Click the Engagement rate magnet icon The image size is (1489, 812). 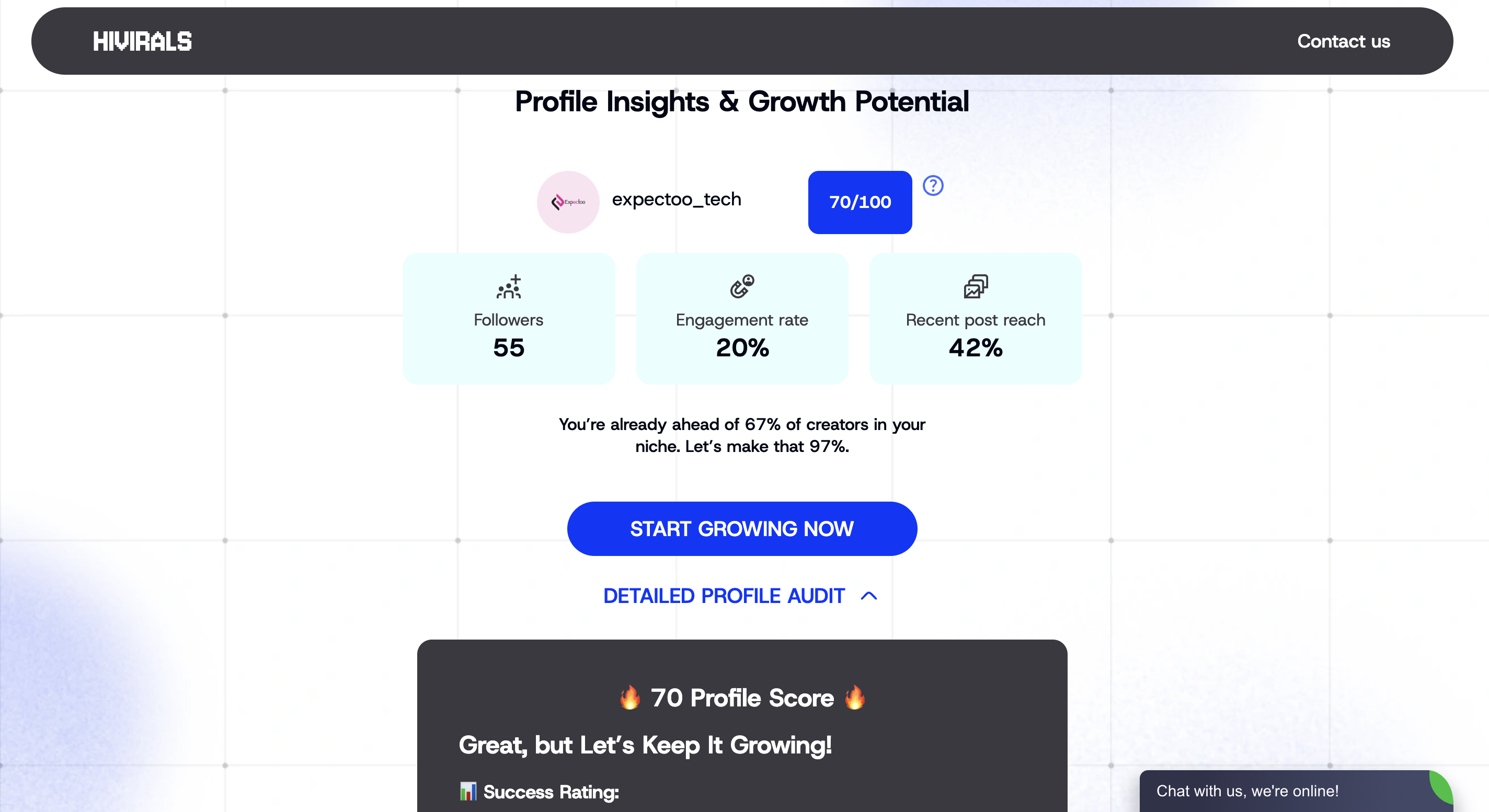point(741,286)
